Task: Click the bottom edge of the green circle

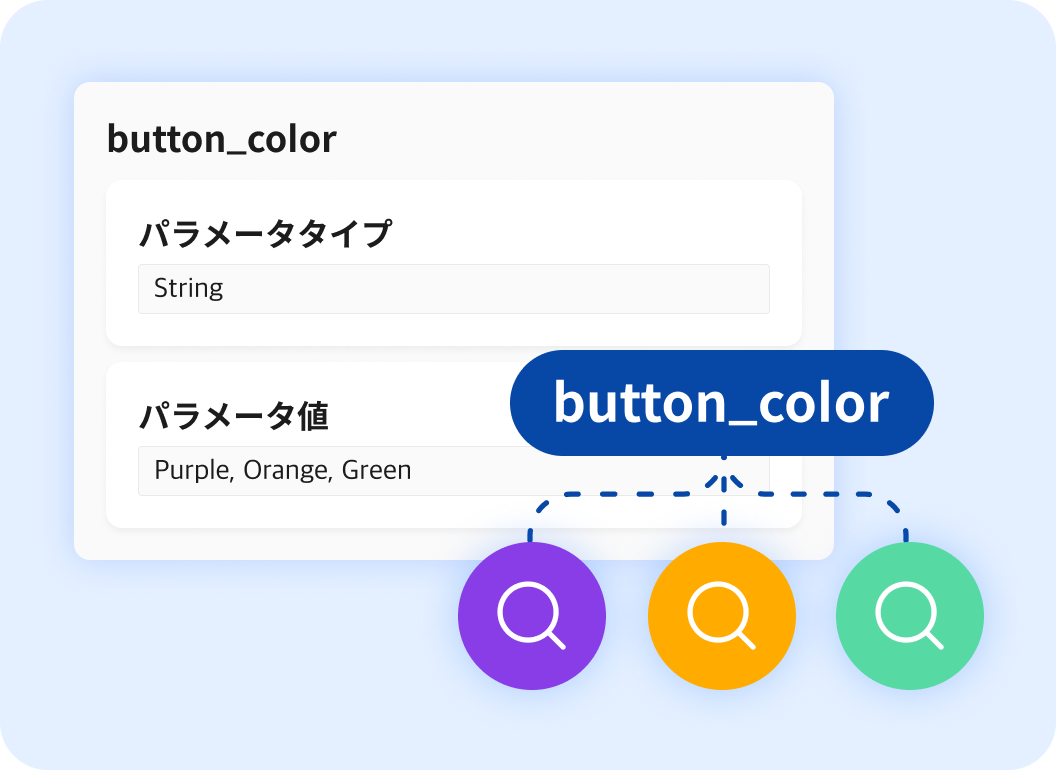Action: point(910,686)
